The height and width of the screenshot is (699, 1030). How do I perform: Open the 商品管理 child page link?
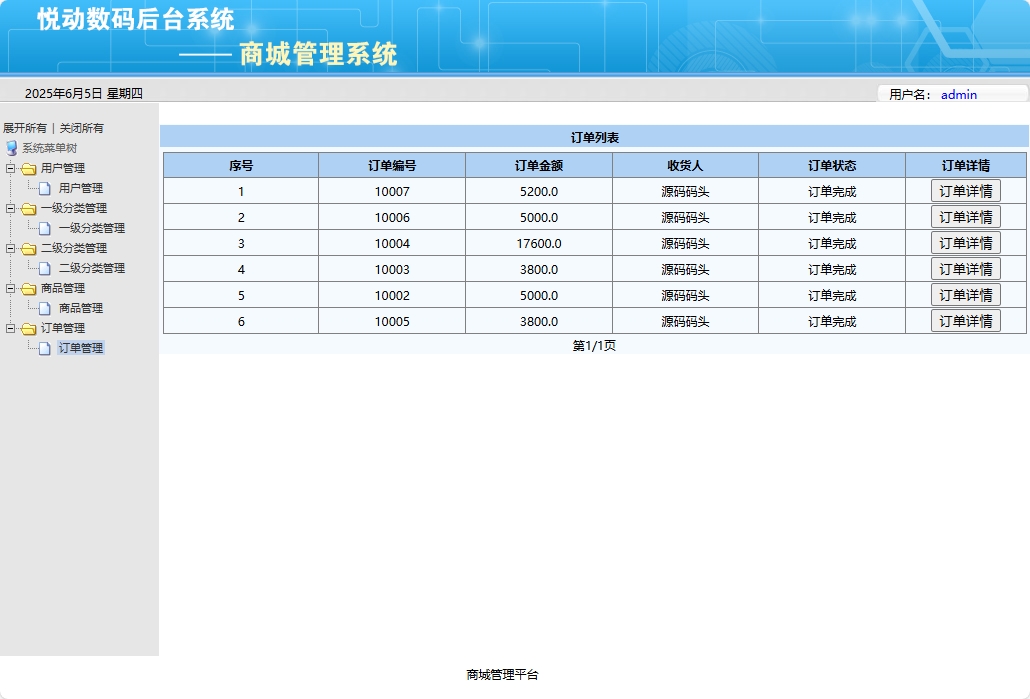coord(81,308)
